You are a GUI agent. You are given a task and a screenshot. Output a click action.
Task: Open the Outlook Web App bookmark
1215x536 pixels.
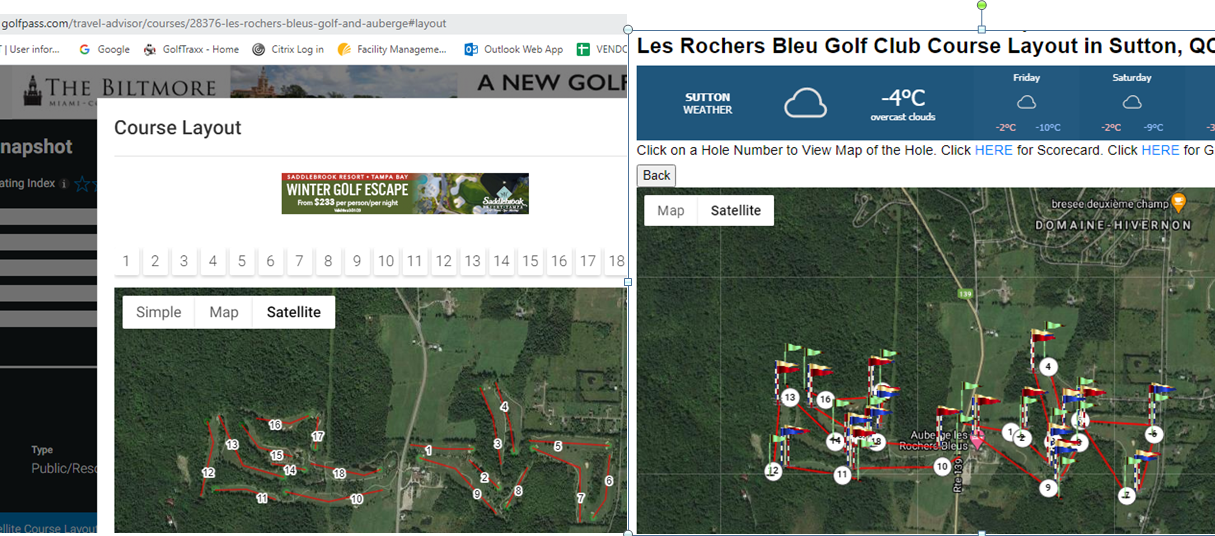[513, 49]
